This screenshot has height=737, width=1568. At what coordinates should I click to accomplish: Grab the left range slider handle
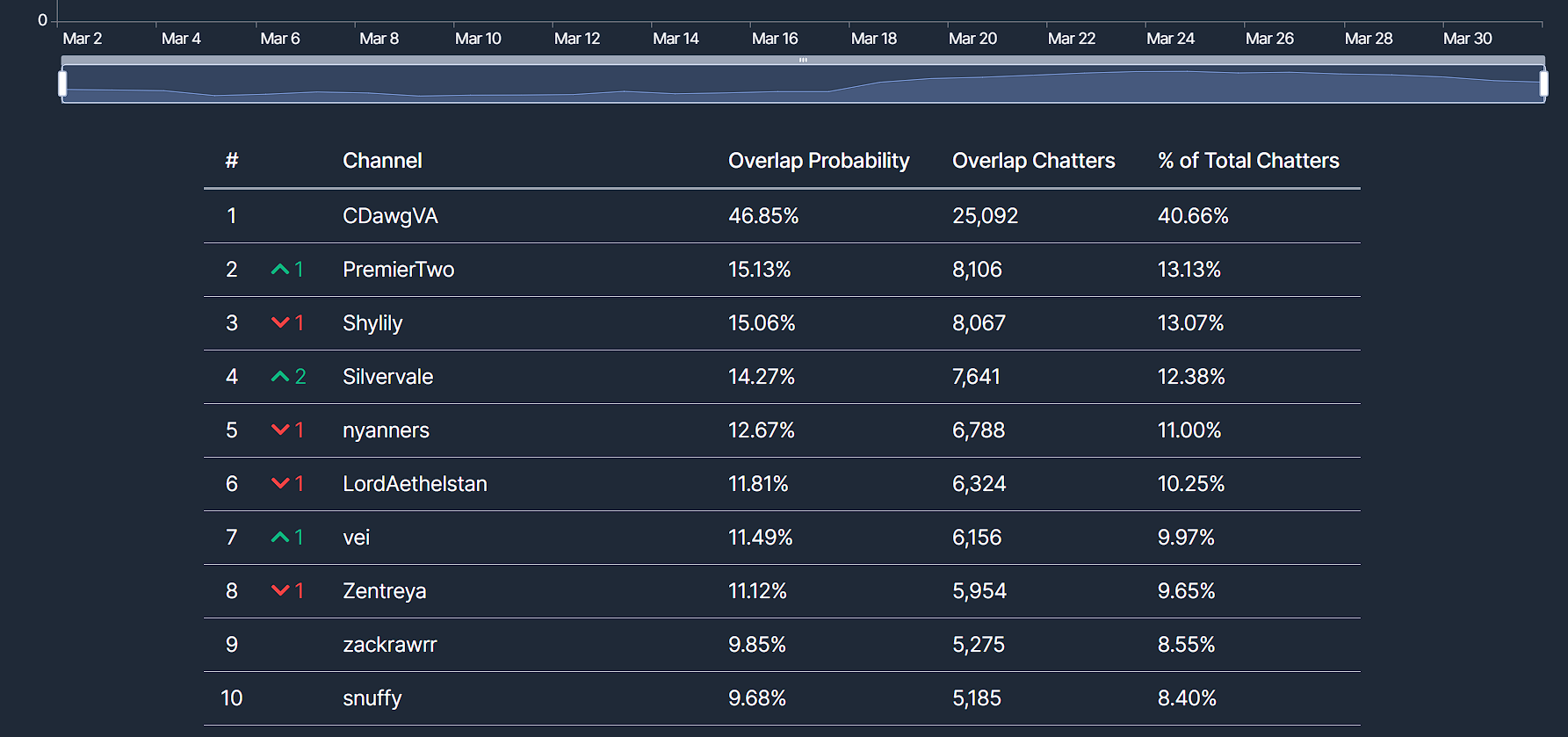[62, 83]
